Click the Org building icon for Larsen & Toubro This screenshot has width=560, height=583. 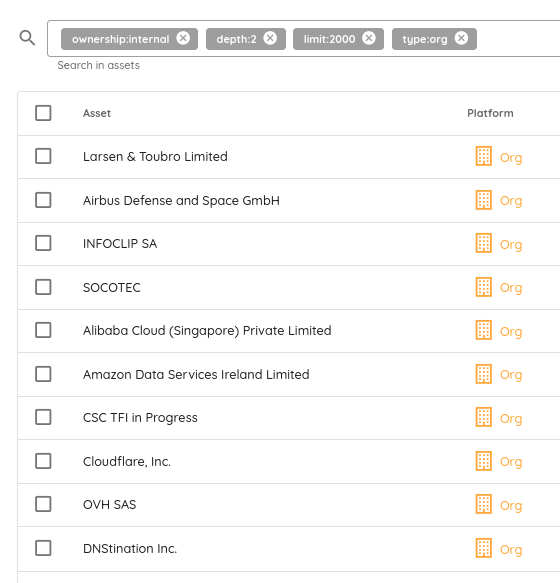pyautogui.click(x=484, y=156)
